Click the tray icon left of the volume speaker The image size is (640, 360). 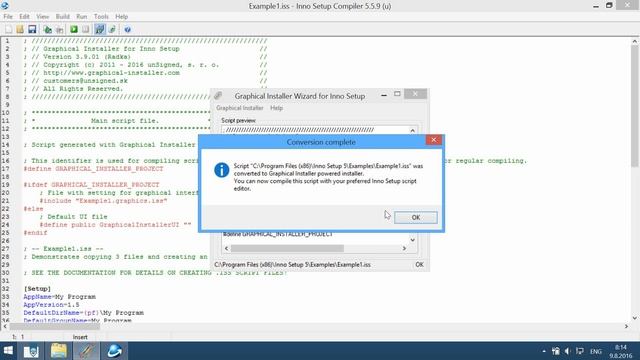[556, 351]
